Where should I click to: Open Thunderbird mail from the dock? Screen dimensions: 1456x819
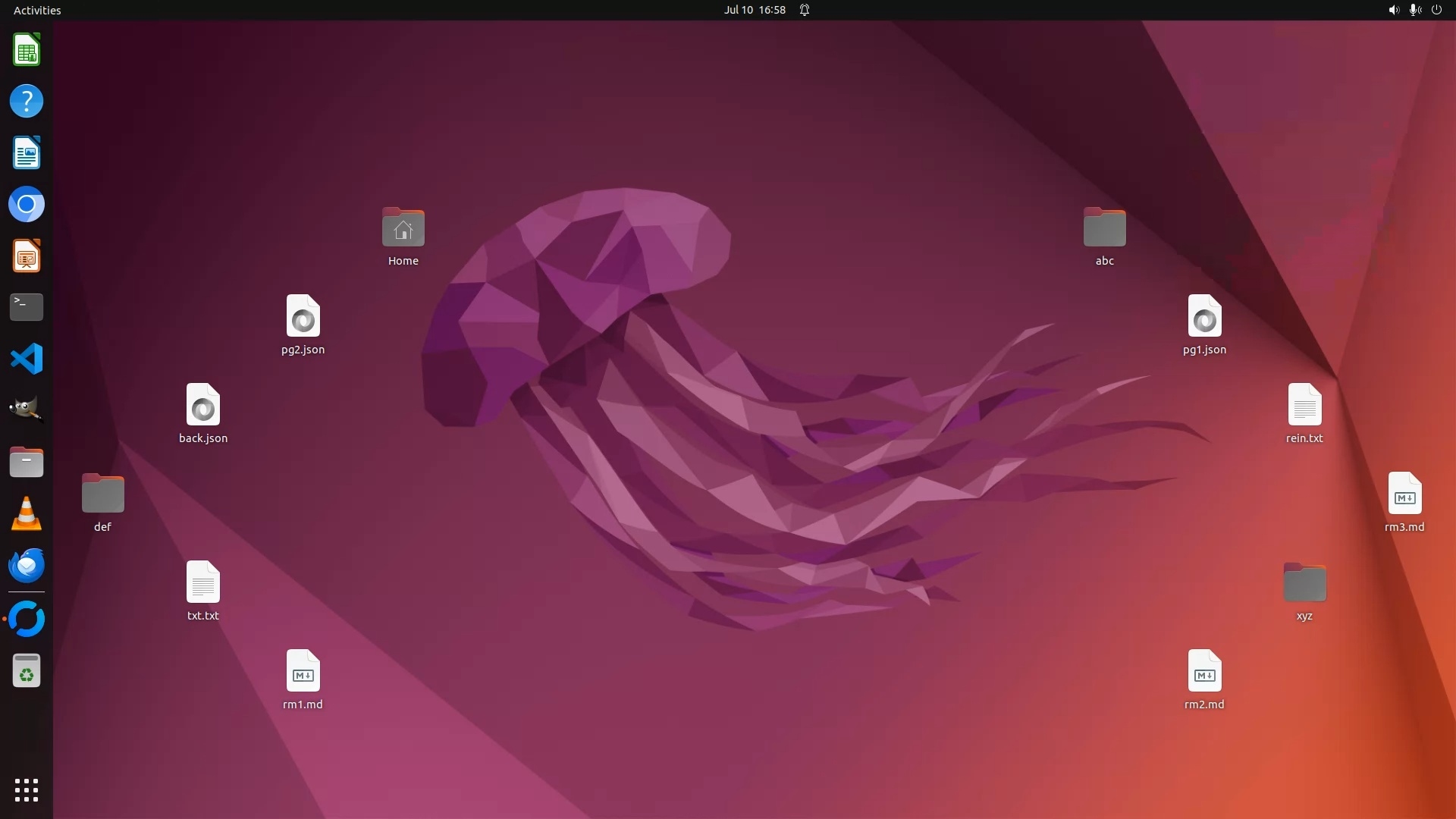[27, 566]
